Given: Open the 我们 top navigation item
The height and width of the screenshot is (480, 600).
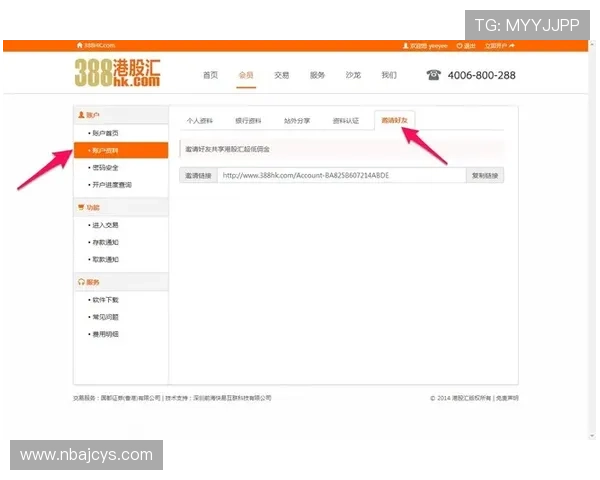Looking at the screenshot, I should 389,75.
